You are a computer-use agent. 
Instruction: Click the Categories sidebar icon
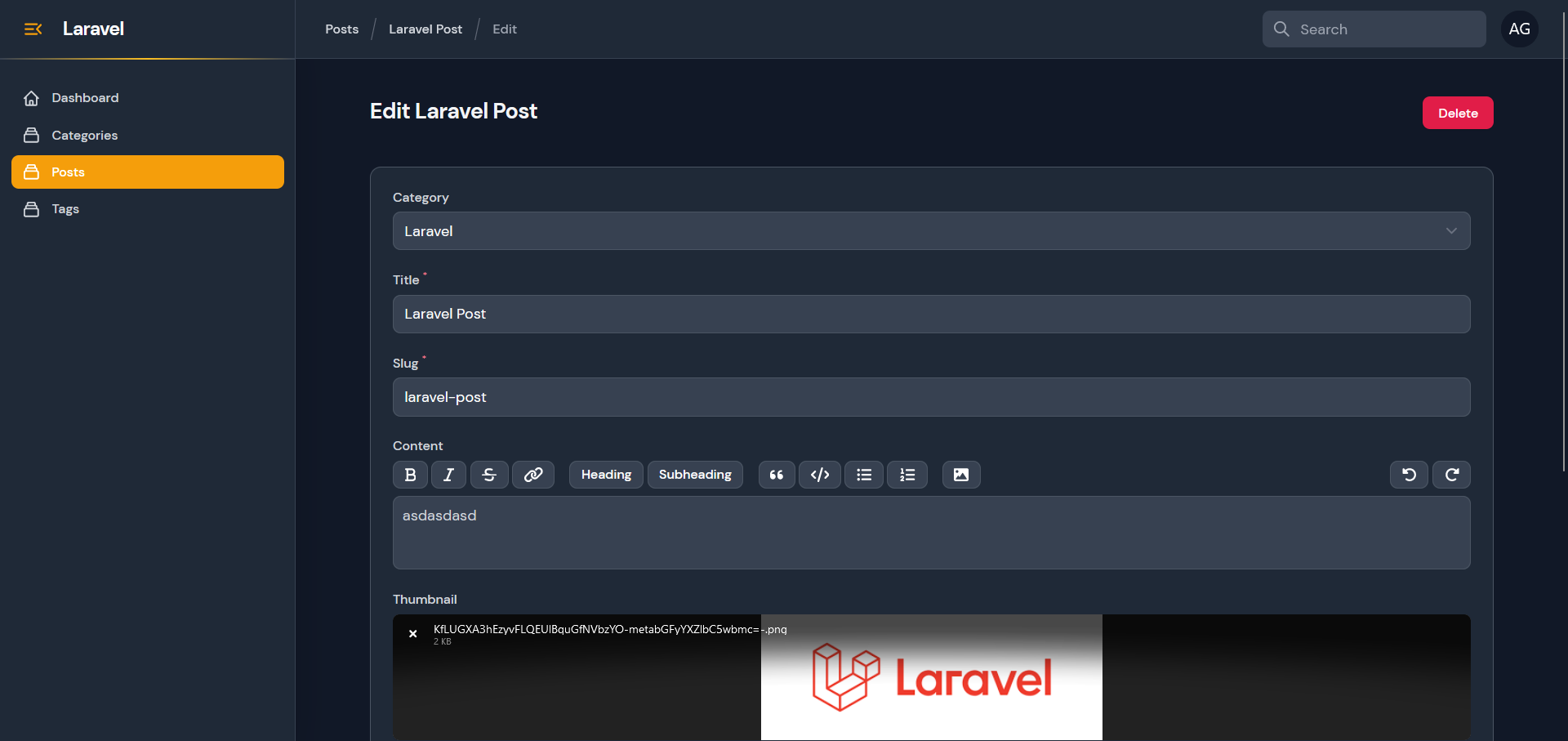pyautogui.click(x=31, y=135)
